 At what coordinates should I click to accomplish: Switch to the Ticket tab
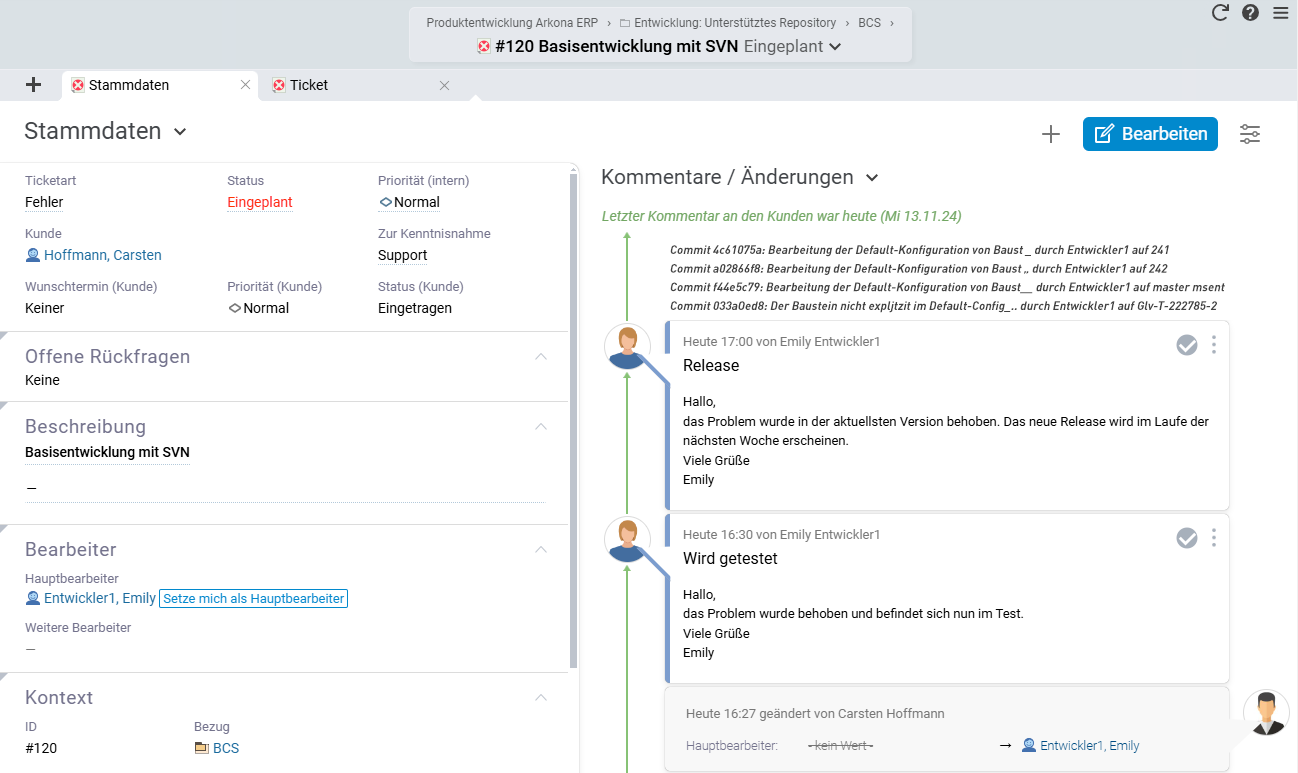309,85
